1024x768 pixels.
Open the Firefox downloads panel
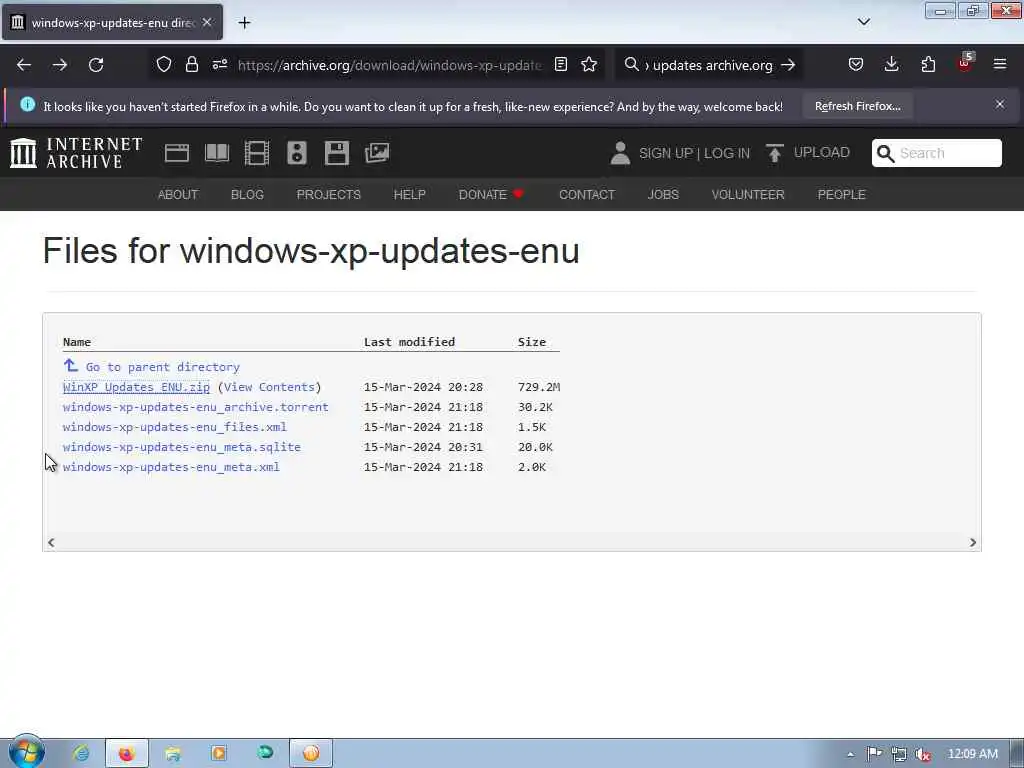pyautogui.click(x=891, y=65)
